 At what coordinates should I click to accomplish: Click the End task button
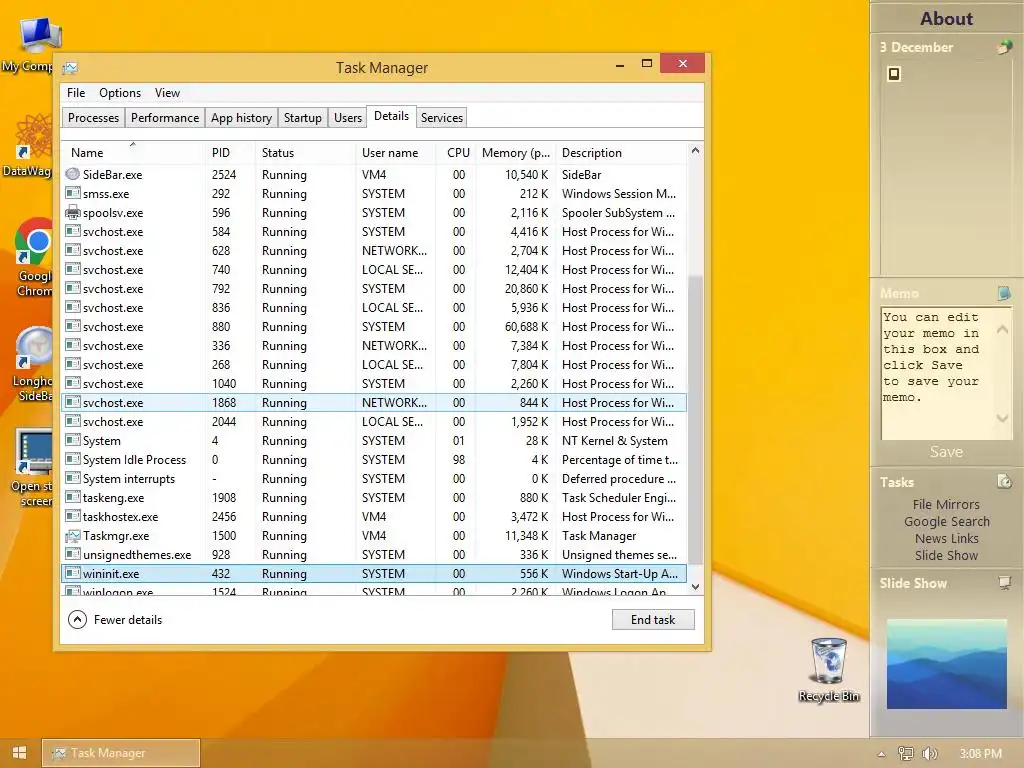(x=653, y=620)
